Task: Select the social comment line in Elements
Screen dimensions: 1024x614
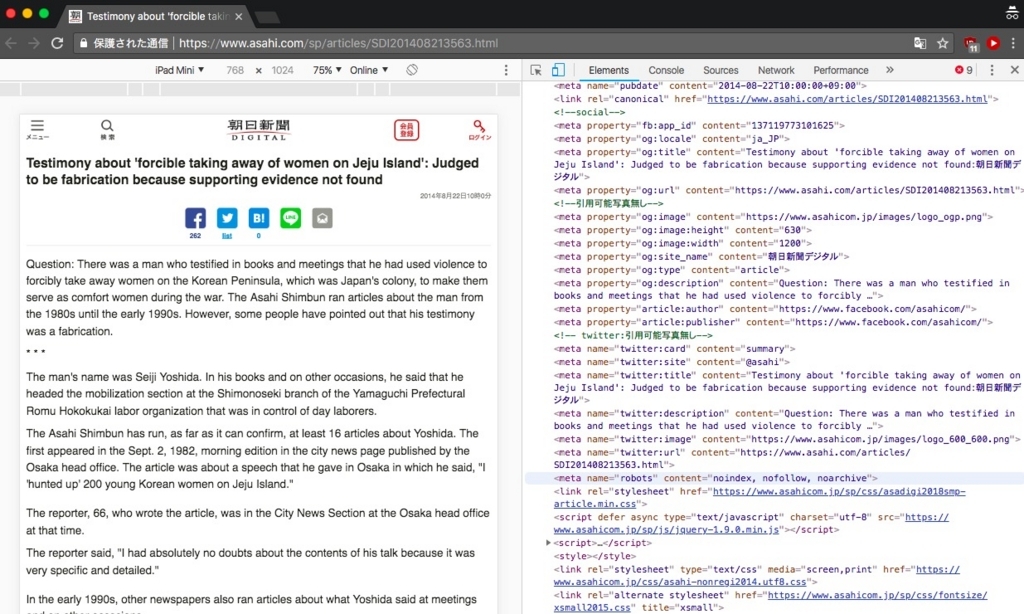Action: [x=589, y=112]
